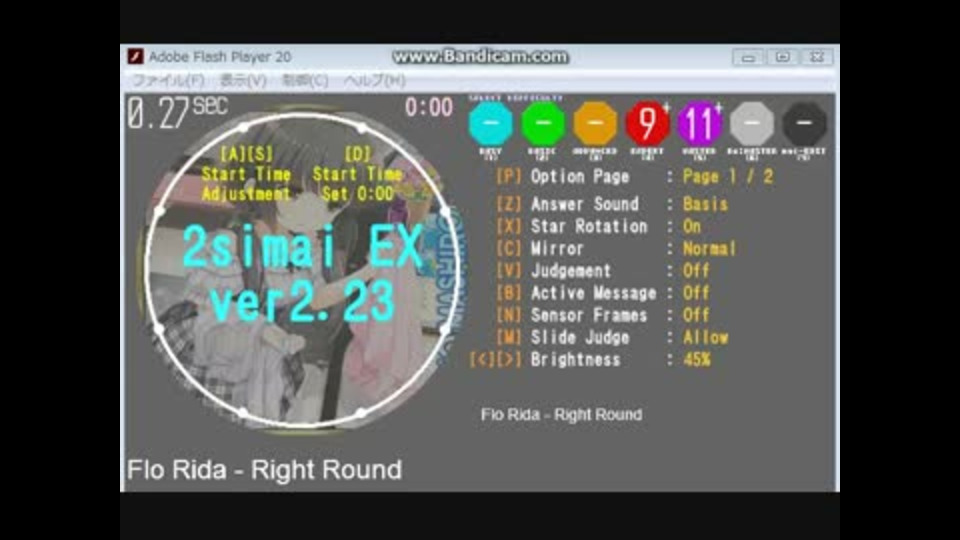Open the 制御(C) menu
The image size is (960, 540).
305,80
